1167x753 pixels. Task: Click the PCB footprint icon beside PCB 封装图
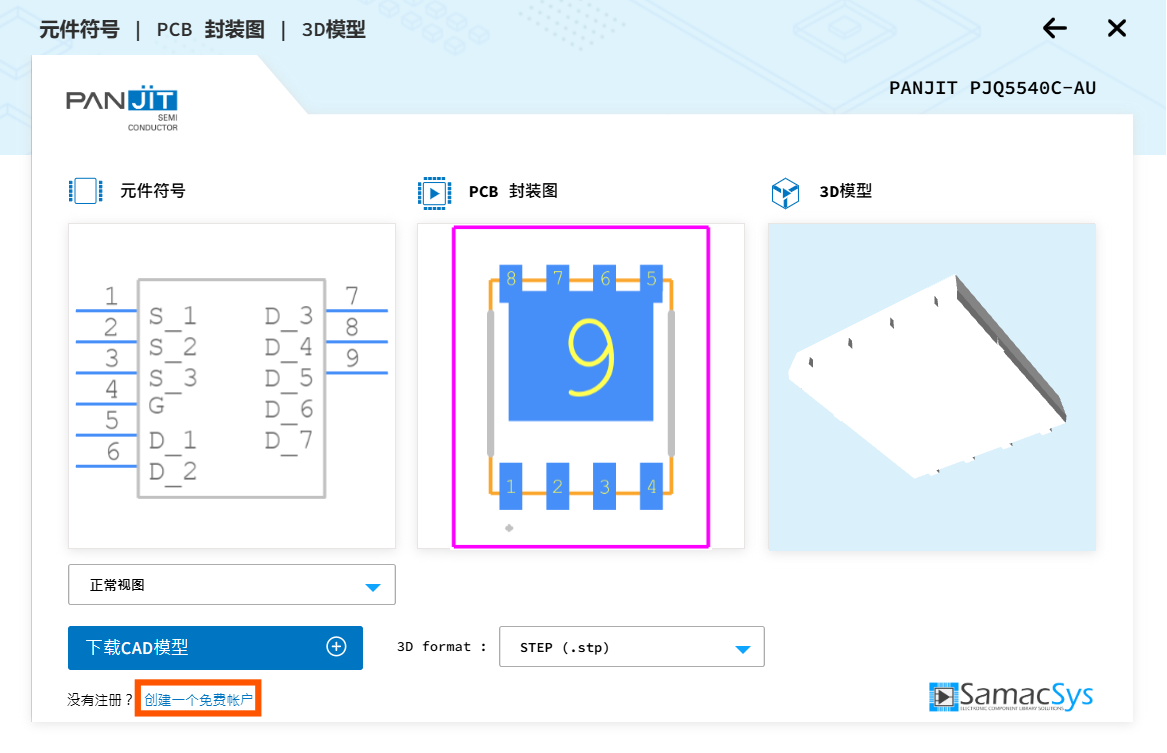click(x=435, y=193)
